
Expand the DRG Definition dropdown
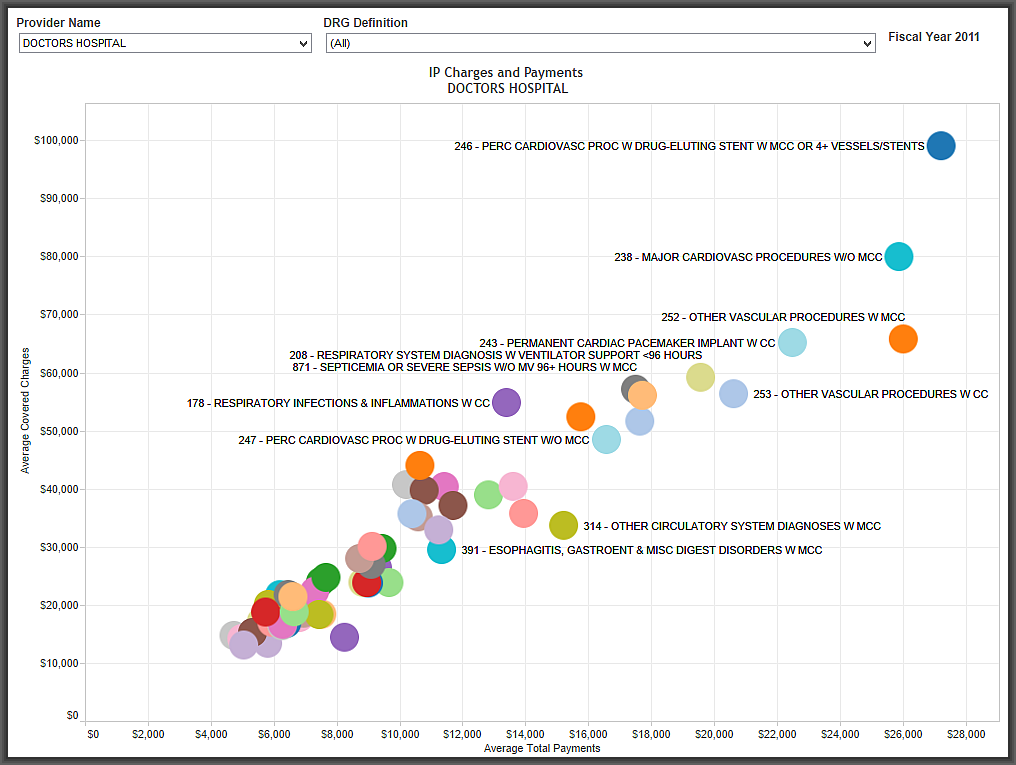tap(600, 44)
